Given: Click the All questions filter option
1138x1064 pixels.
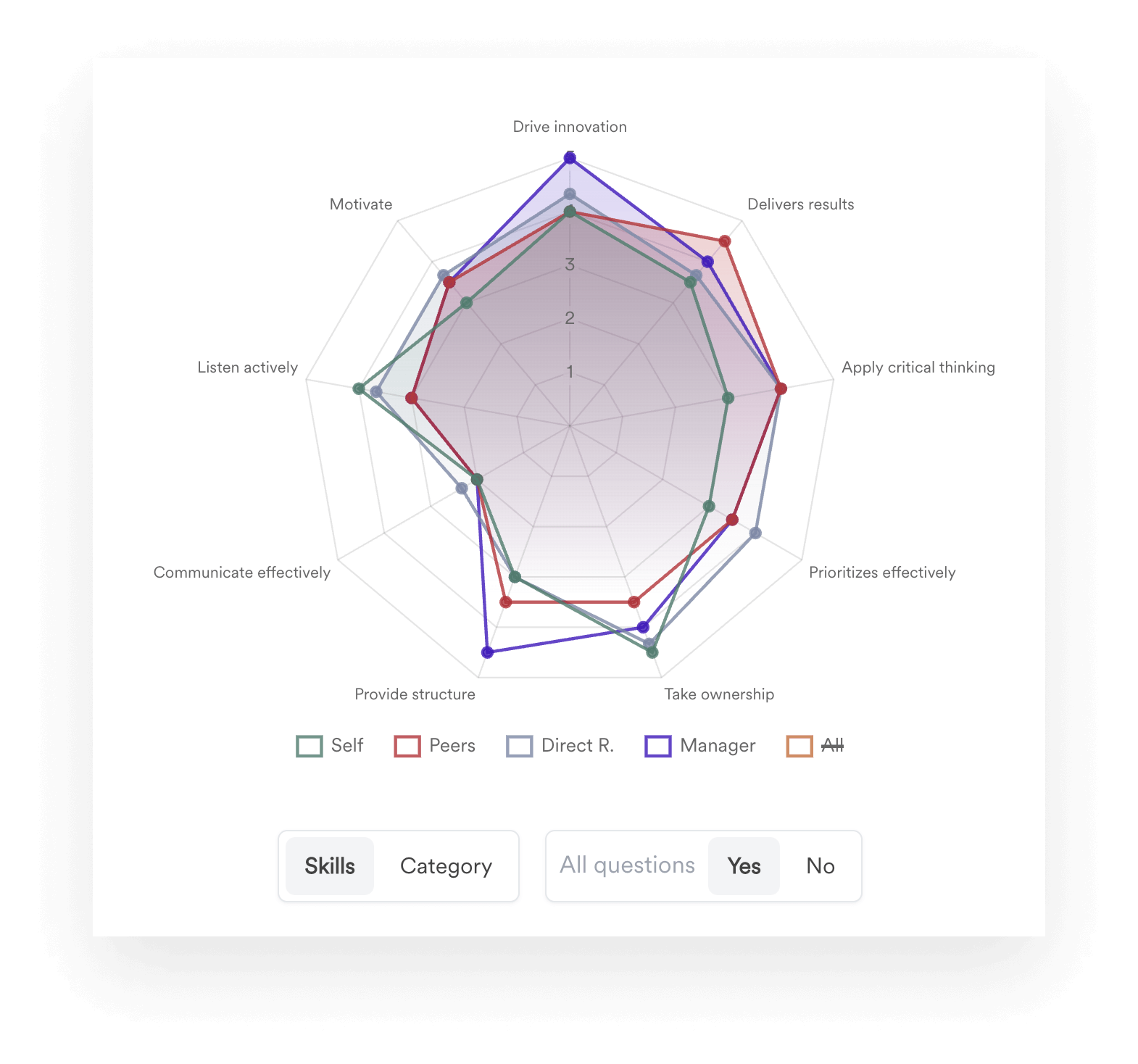Looking at the screenshot, I should coord(626,865).
